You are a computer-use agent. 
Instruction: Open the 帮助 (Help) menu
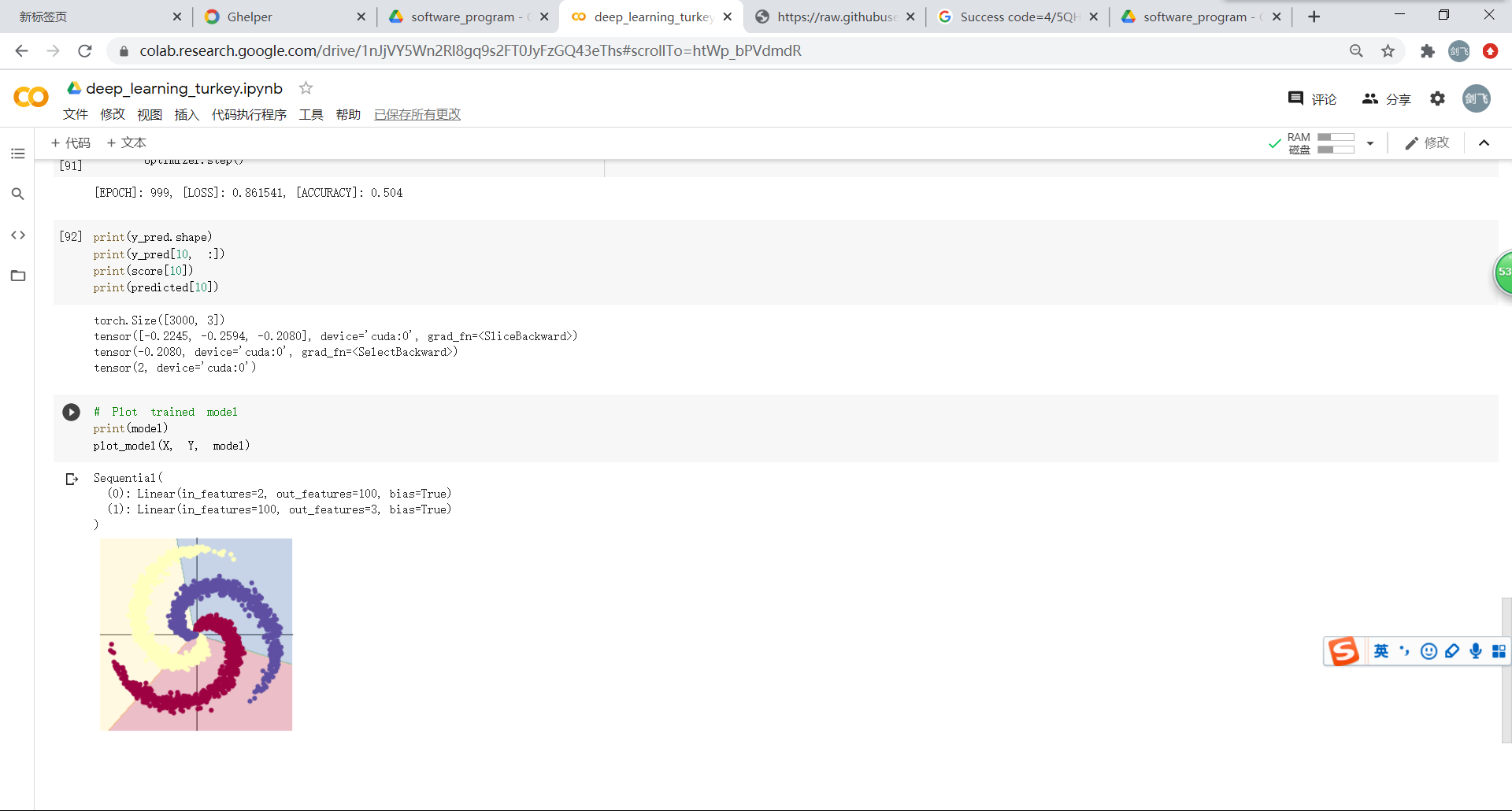[348, 114]
